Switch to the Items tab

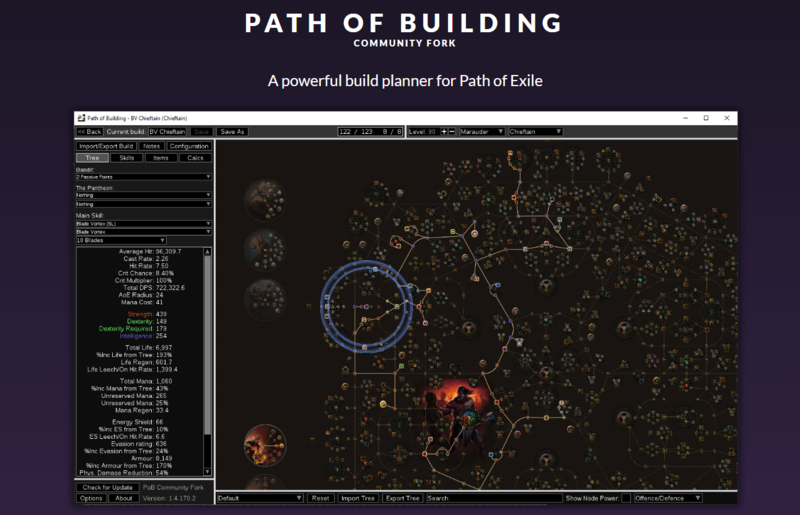160,157
